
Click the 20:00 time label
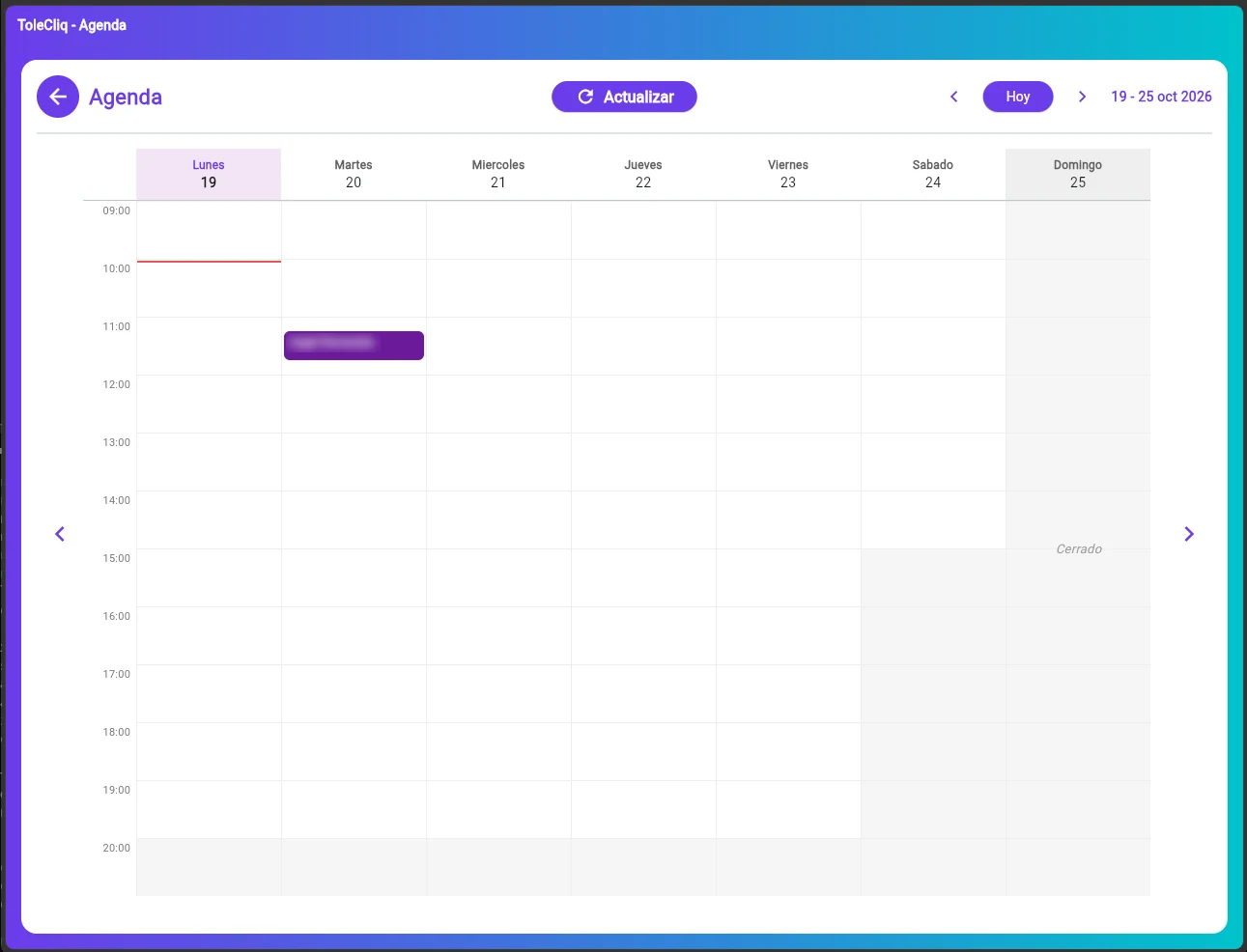[117, 848]
